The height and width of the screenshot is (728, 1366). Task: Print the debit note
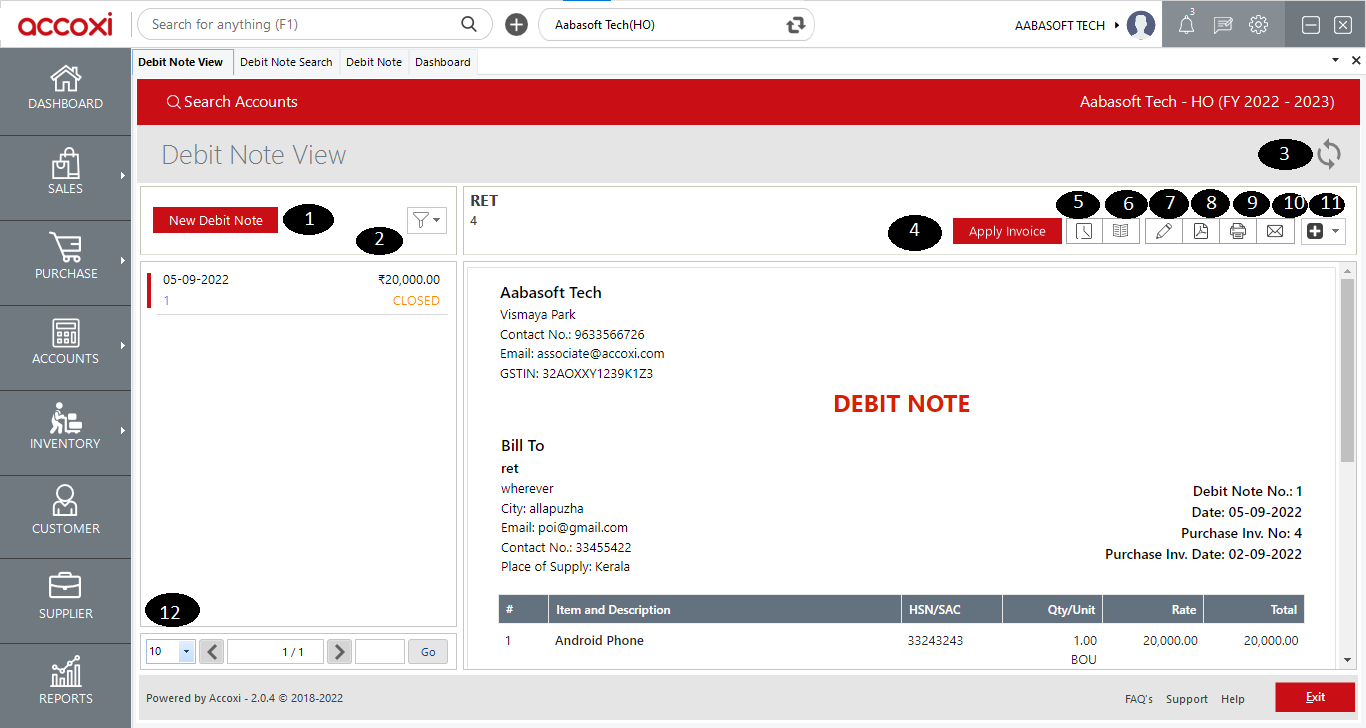(x=1237, y=231)
